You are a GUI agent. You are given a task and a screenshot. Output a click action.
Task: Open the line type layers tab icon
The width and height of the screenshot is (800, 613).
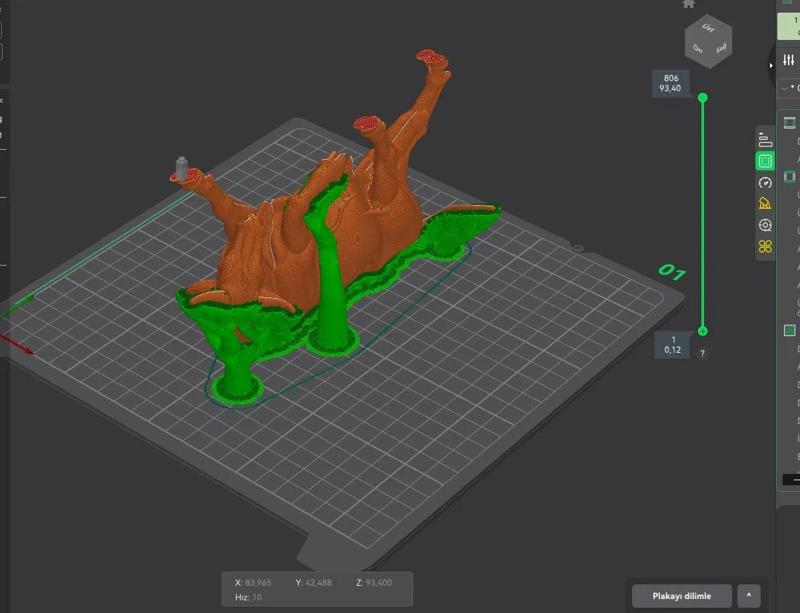pyautogui.click(x=765, y=139)
